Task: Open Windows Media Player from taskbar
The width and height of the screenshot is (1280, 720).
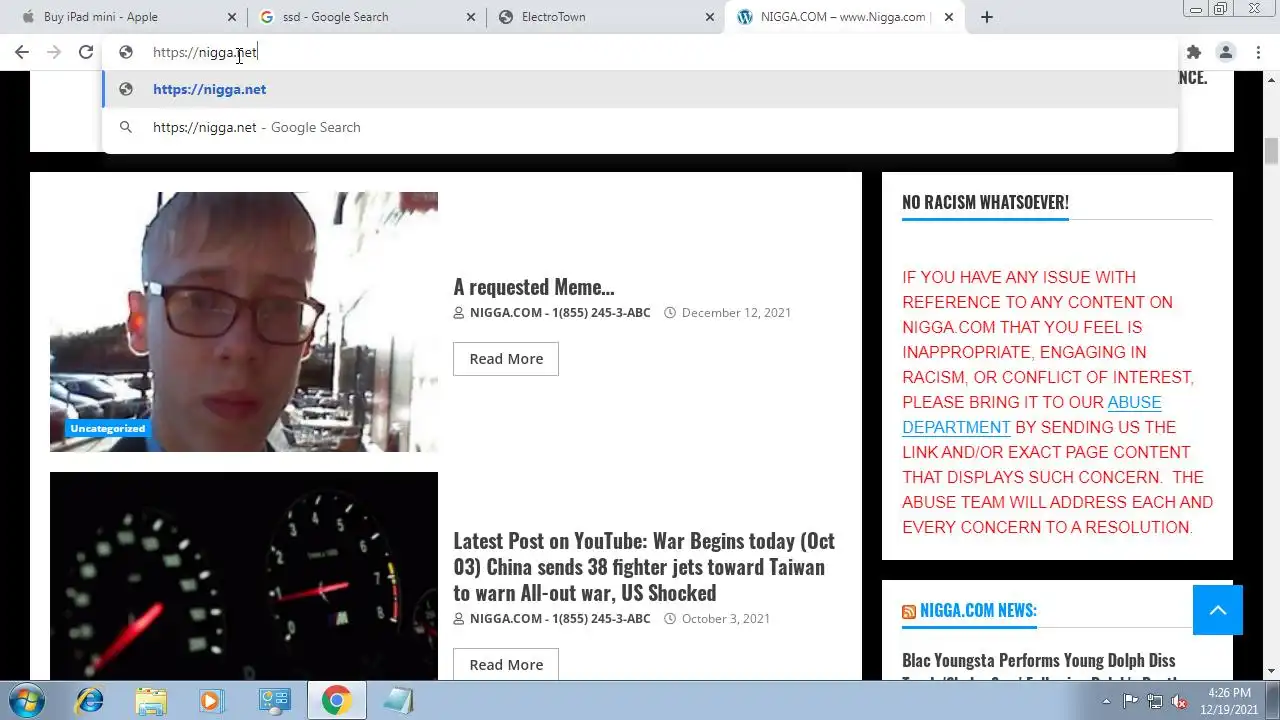Action: pyautogui.click(x=212, y=701)
